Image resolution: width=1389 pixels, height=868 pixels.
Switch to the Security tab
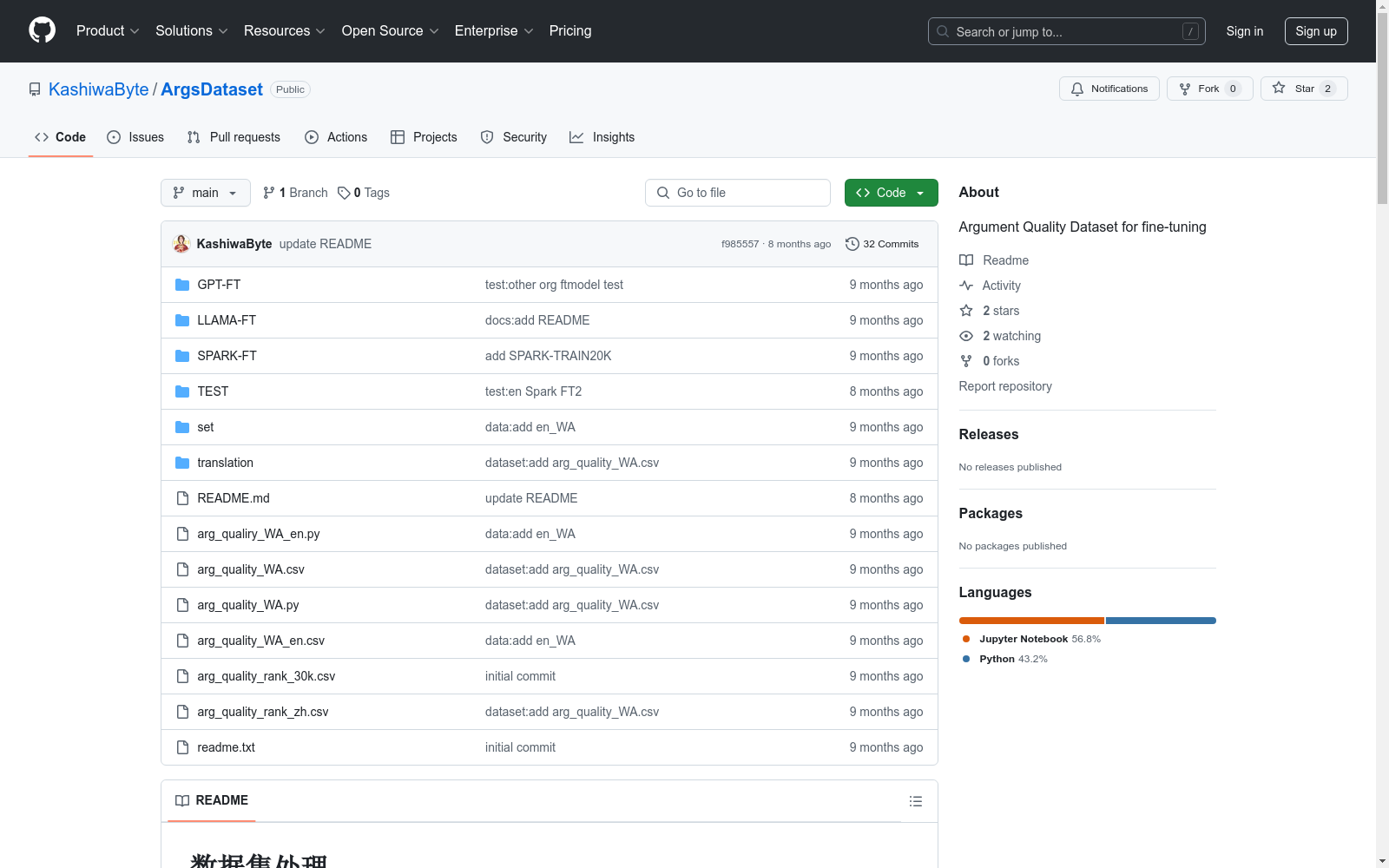click(514, 137)
